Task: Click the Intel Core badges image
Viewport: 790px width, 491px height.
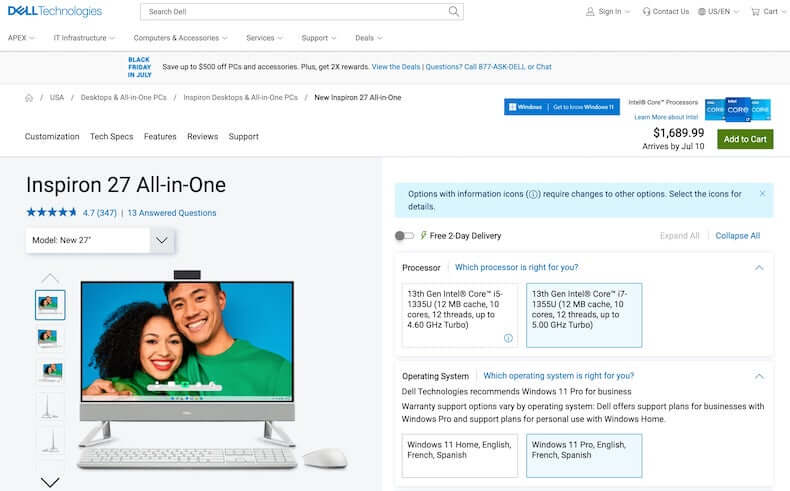Action: point(738,109)
